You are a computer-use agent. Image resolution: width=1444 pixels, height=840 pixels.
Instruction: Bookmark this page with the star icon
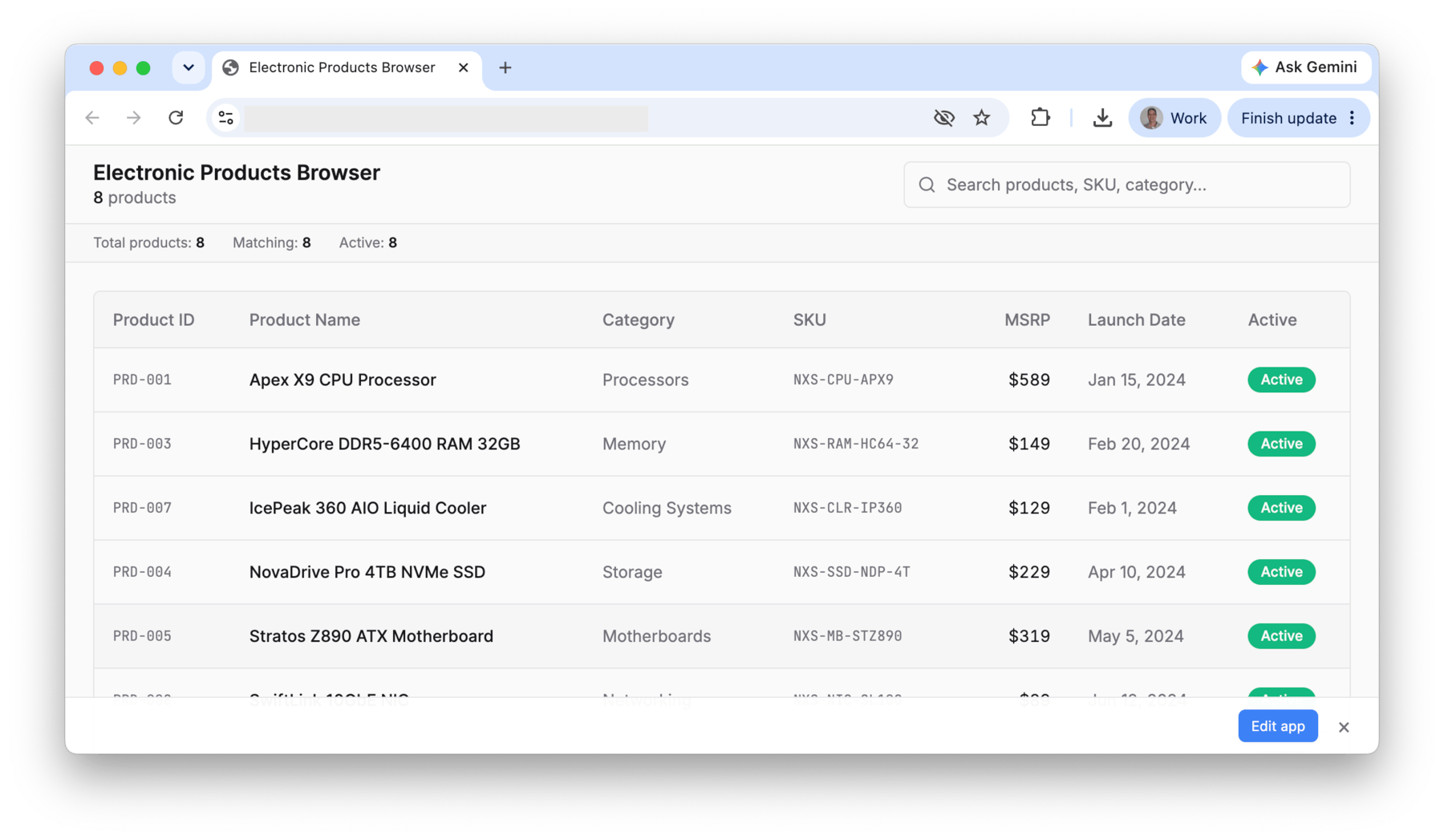(982, 118)
